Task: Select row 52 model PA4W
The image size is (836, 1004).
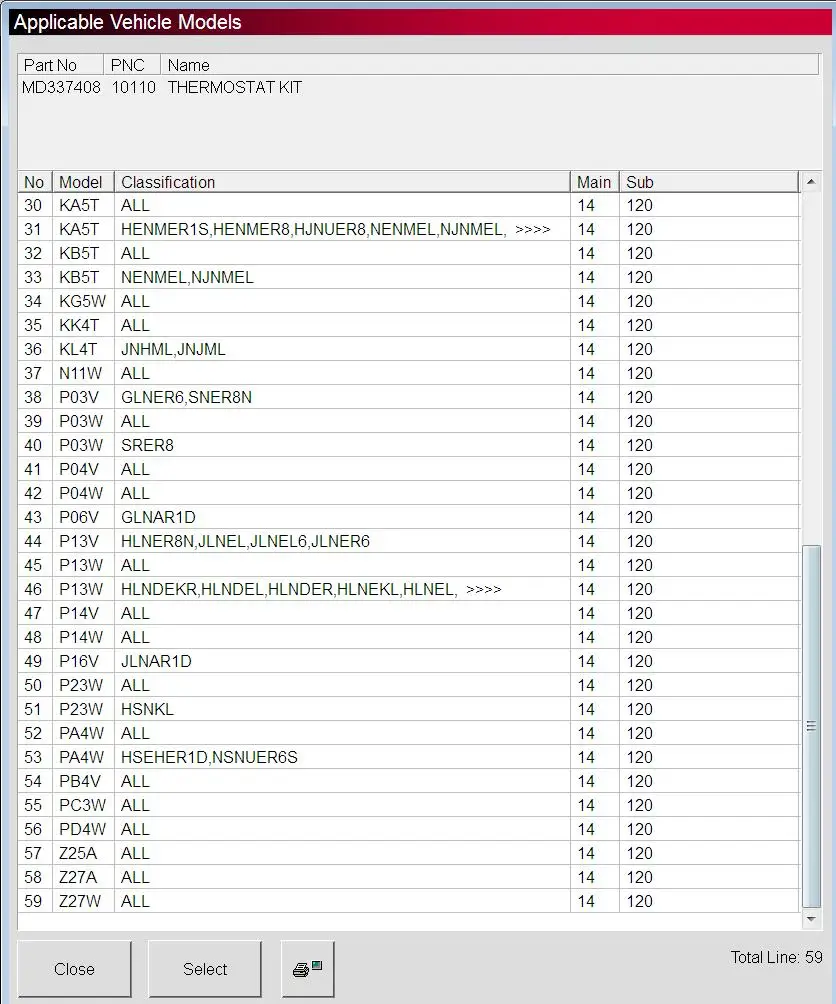Action: (409, 733)
